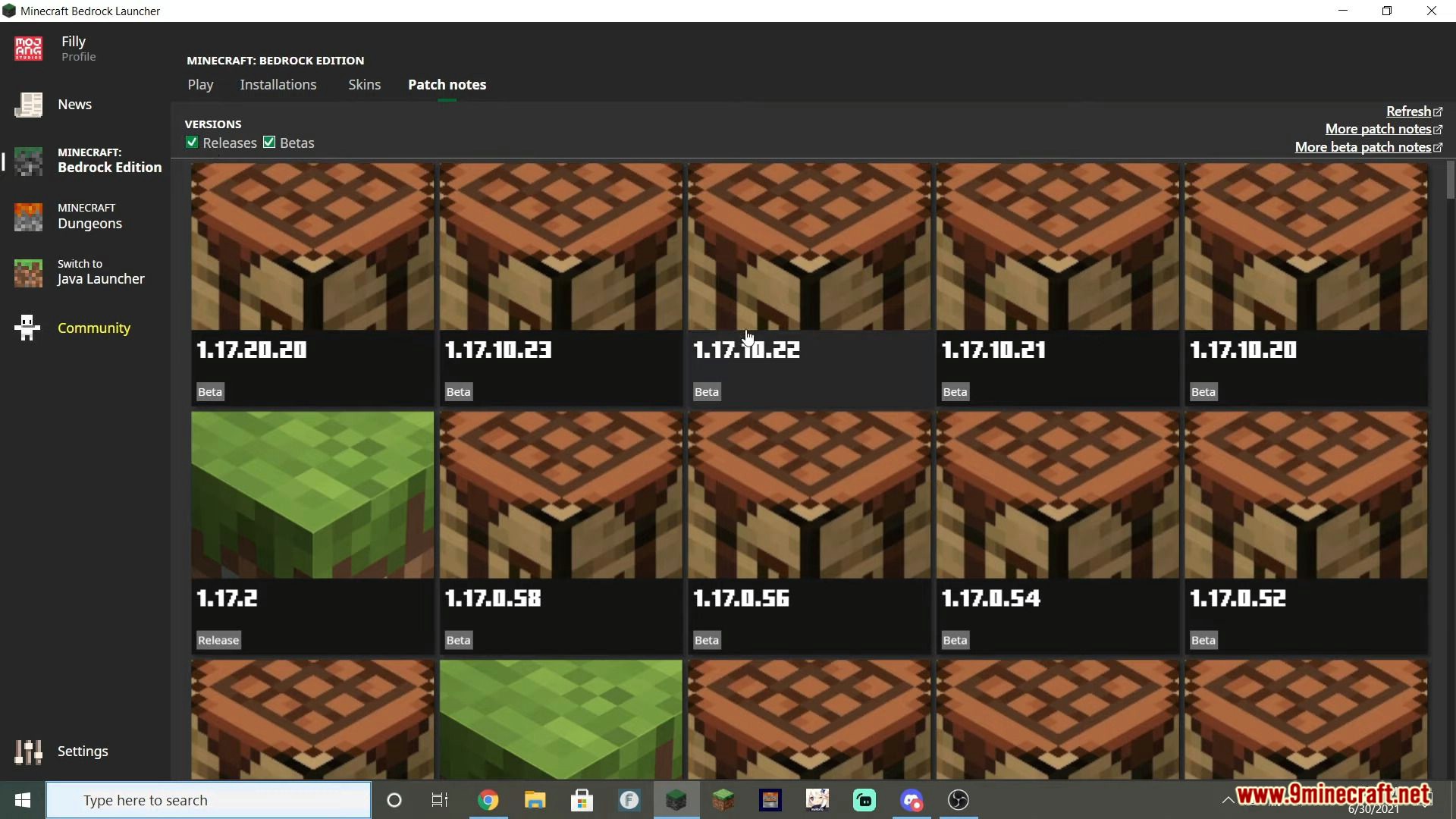Click More beta patch notes link
The width and height of the screenshot is (1456, 819).
[1363, 146]
